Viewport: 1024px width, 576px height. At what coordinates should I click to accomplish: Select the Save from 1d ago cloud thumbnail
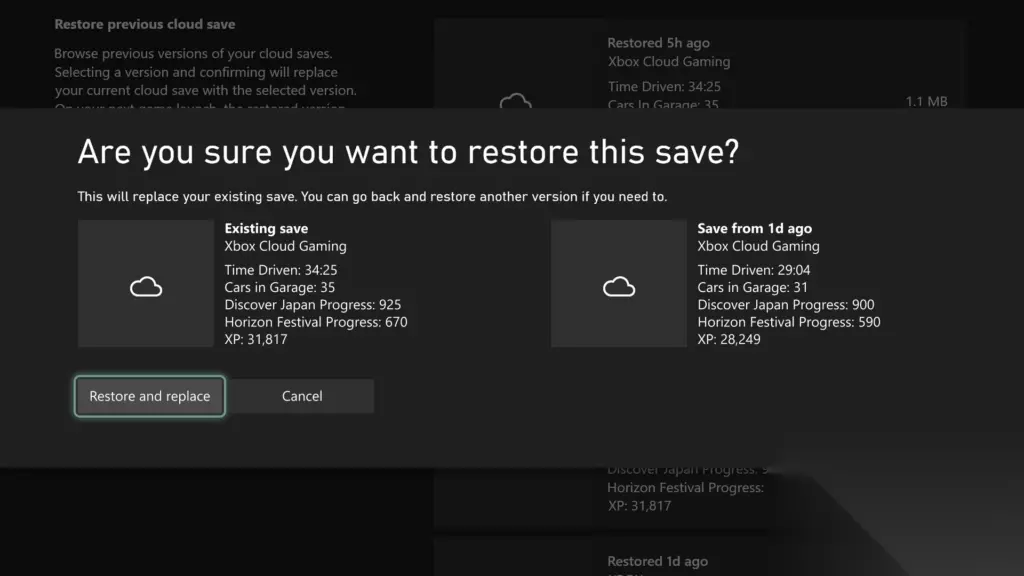618,283
